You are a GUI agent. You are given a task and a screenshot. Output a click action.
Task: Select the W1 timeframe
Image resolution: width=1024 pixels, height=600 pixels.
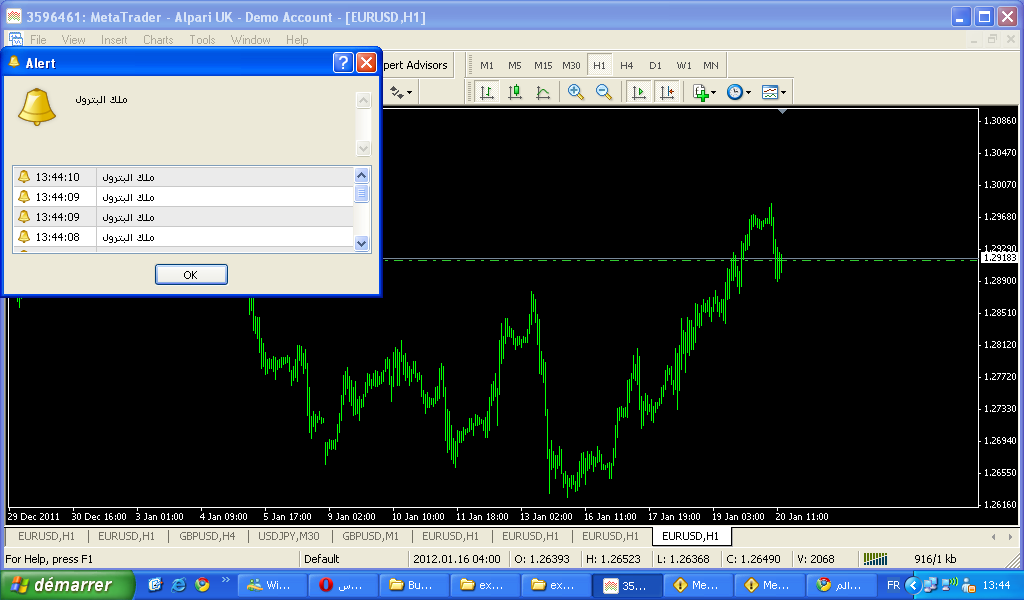[684, 65]
